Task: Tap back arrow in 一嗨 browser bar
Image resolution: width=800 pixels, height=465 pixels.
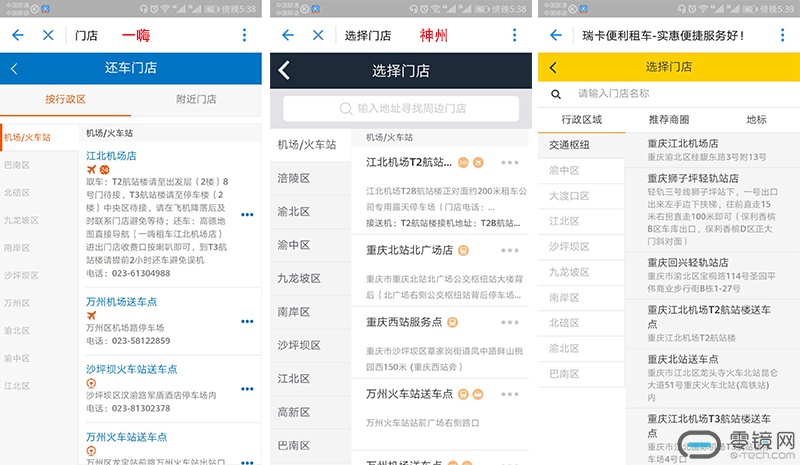Action: [18, 35]
